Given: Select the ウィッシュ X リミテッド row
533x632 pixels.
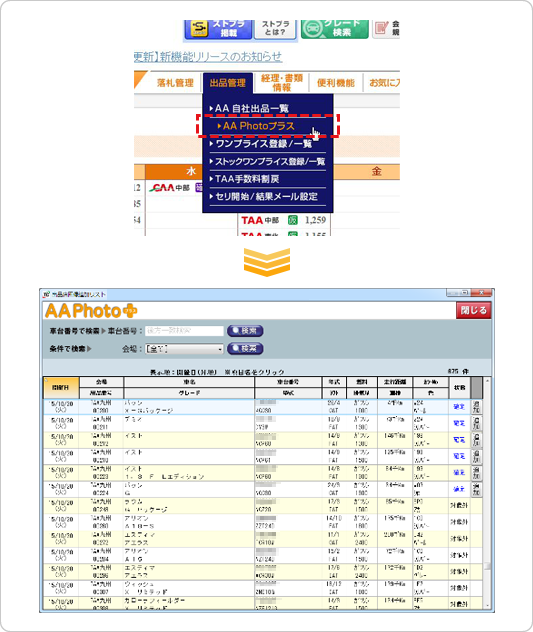Looking at the screenshot, I should [x=262, y=588].
